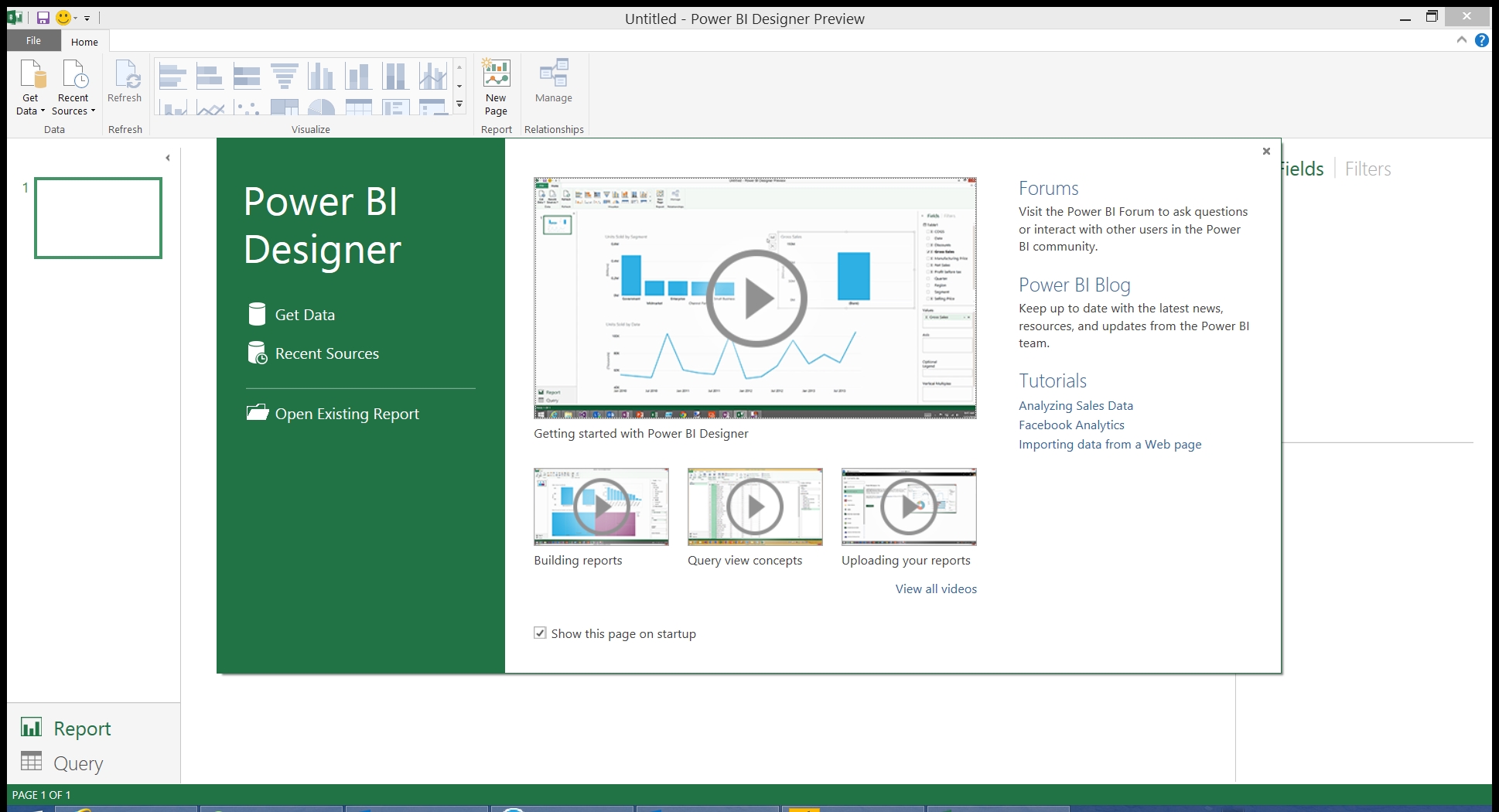Open the Customize Quick Access Toolbar arrow
This screenshot has width=1499, height=812.
87,18
